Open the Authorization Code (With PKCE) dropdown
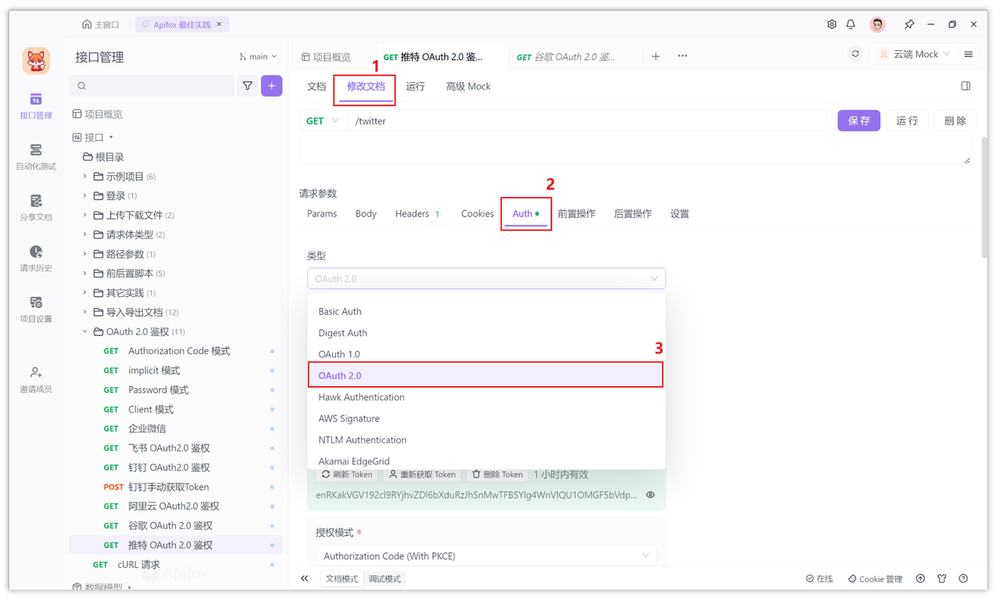 click(x=486, y=555)
